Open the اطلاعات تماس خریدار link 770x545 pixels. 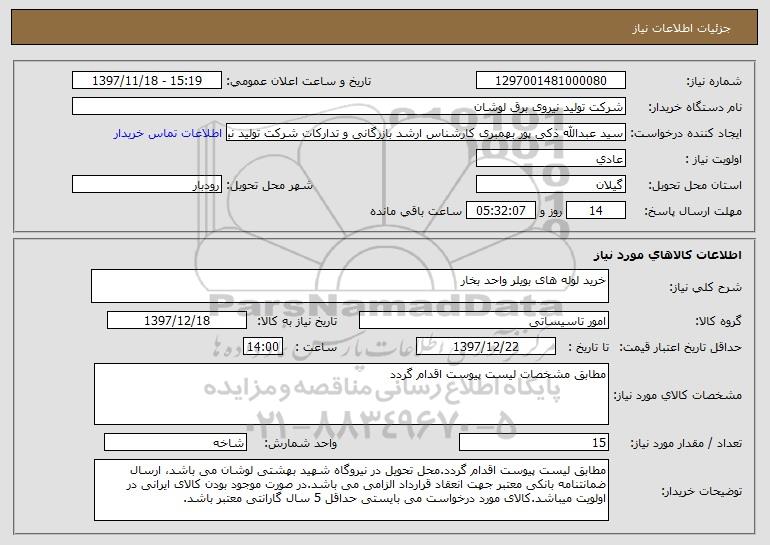tap(167, 134)
